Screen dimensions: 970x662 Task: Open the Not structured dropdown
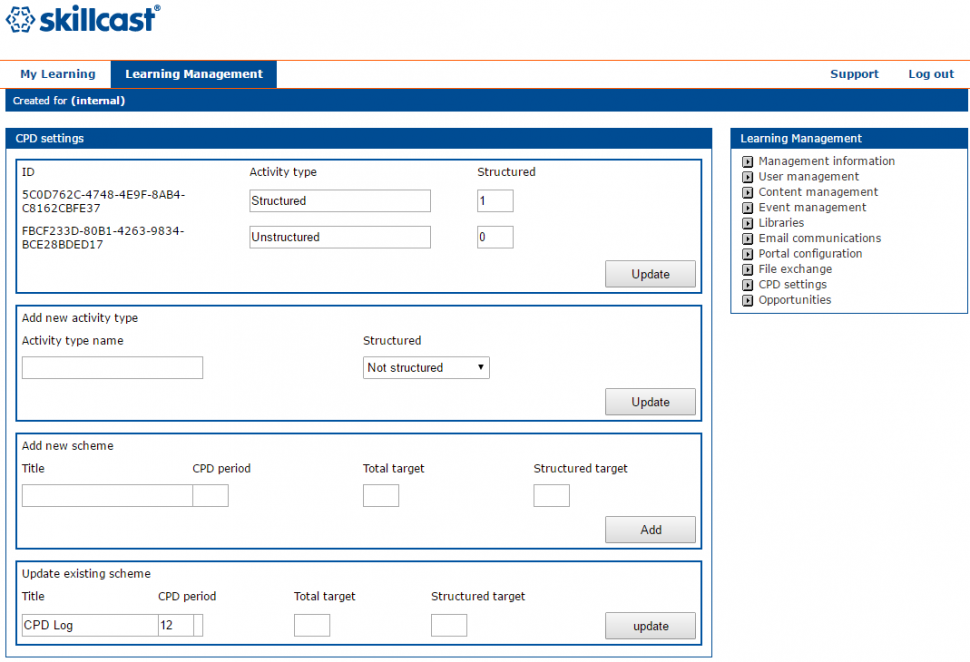pyautogui.click(x=426, y=368)
